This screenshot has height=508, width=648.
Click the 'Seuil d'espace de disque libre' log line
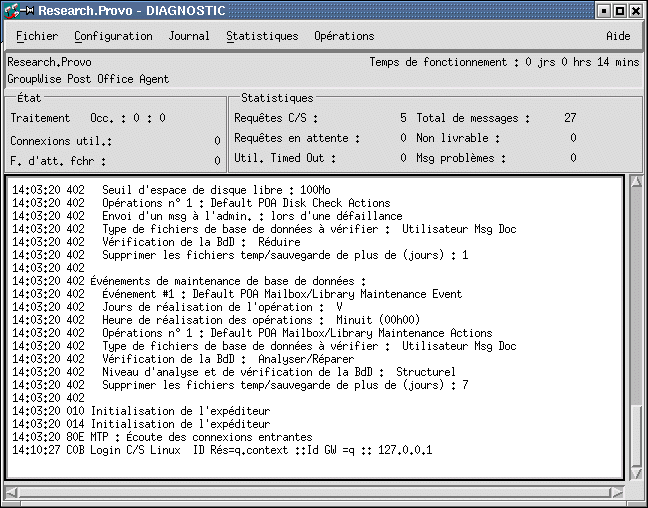click(x=172, y=190)
